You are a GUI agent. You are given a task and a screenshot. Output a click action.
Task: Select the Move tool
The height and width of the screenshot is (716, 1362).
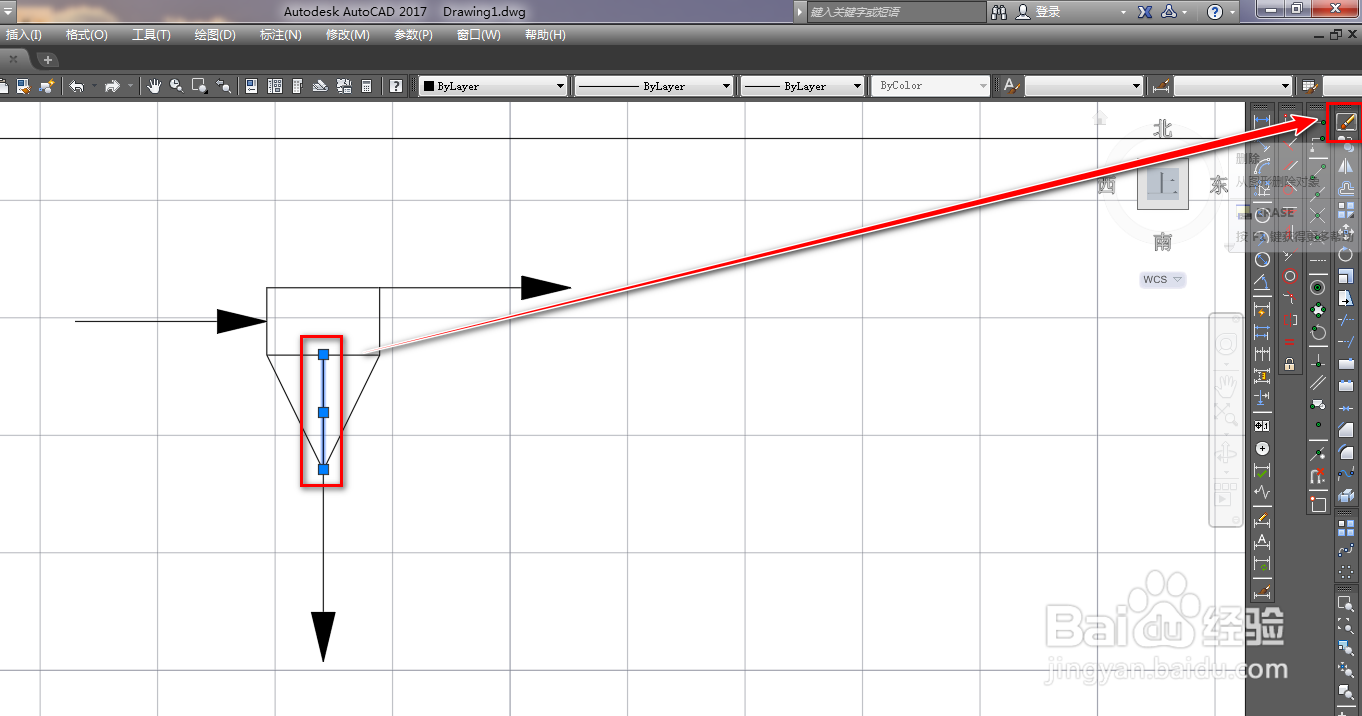(x=1346, y=231)
